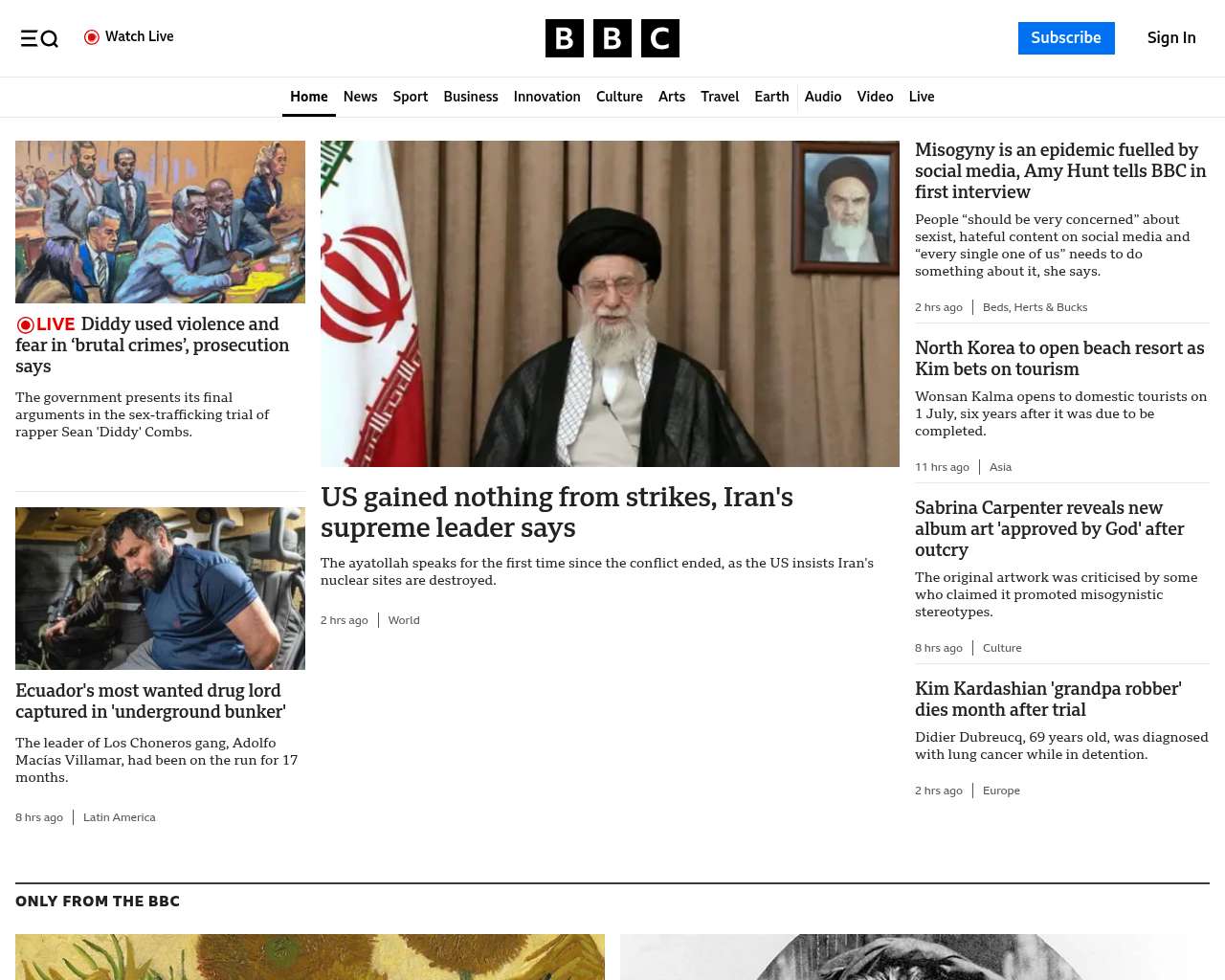Open the Earth menu item
Viewport: 1225px width, 980px height.
(x=771, y=97)
